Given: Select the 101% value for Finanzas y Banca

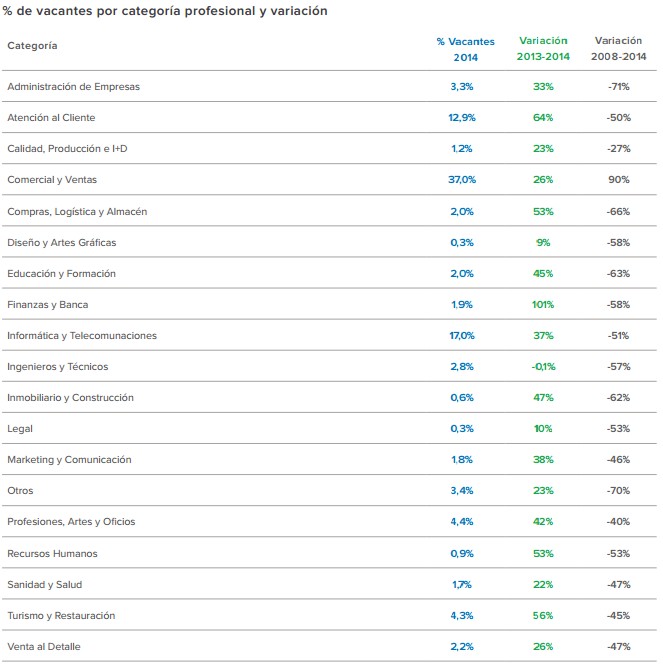Looking at the screenshot, I should click(x=543, y=305).
